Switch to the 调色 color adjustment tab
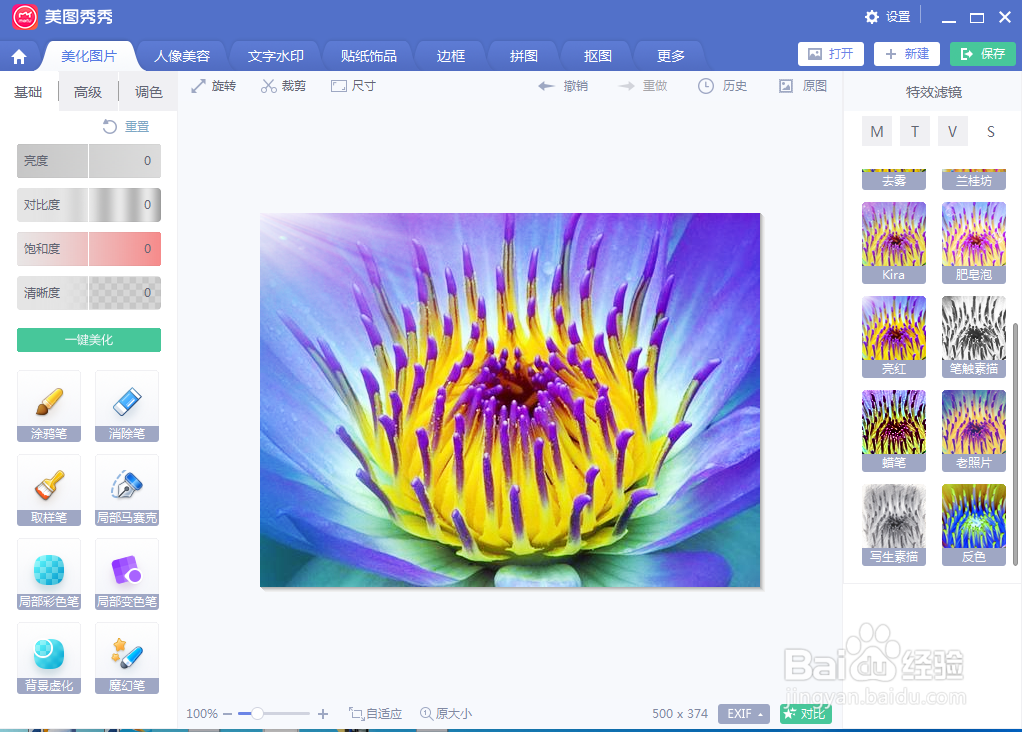1022x732 pixels. tap(147, 90)
